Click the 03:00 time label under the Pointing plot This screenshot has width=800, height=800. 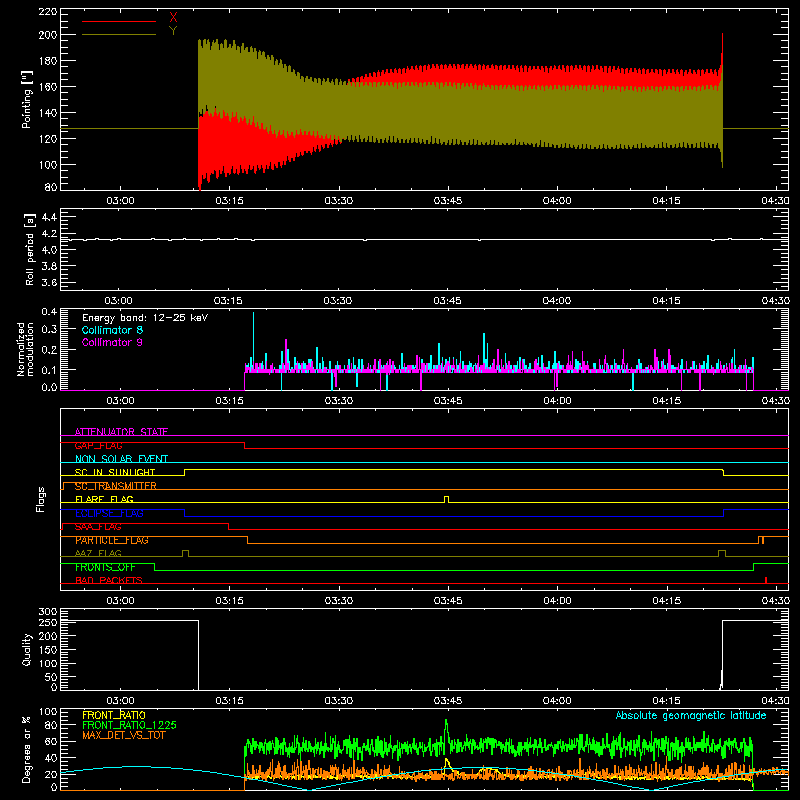point(120,201)
